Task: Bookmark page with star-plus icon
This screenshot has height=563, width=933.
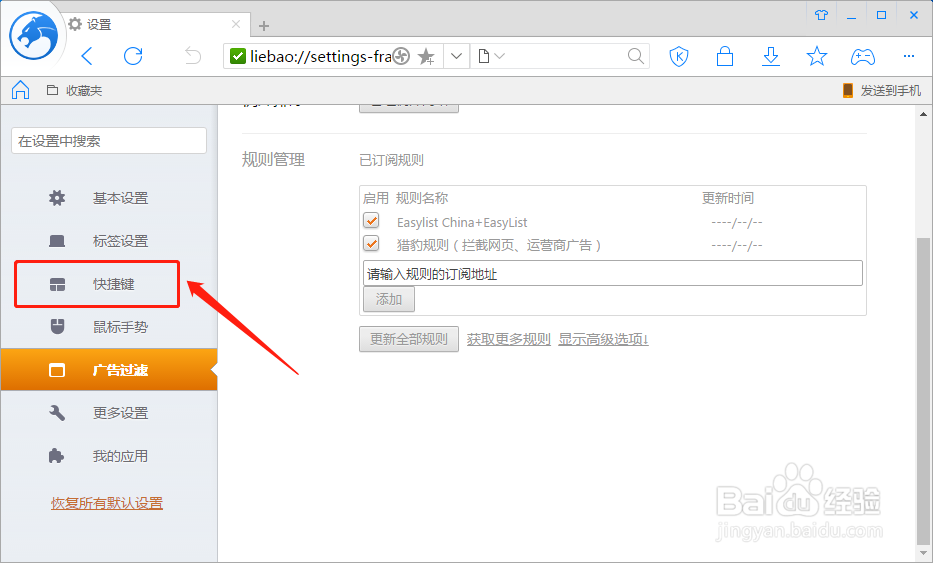Action: (x=426, y=57)
